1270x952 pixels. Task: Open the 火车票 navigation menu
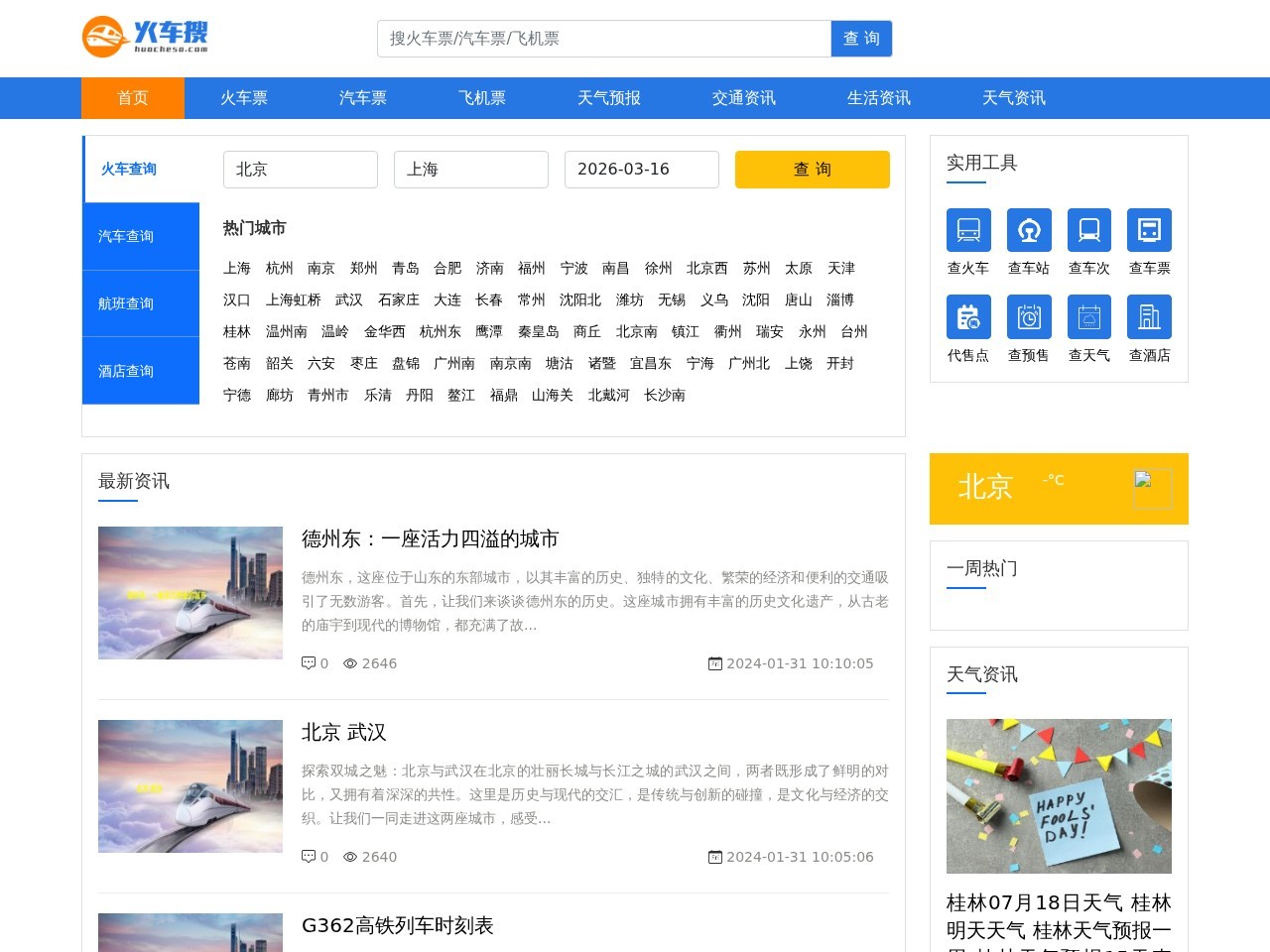243,98
